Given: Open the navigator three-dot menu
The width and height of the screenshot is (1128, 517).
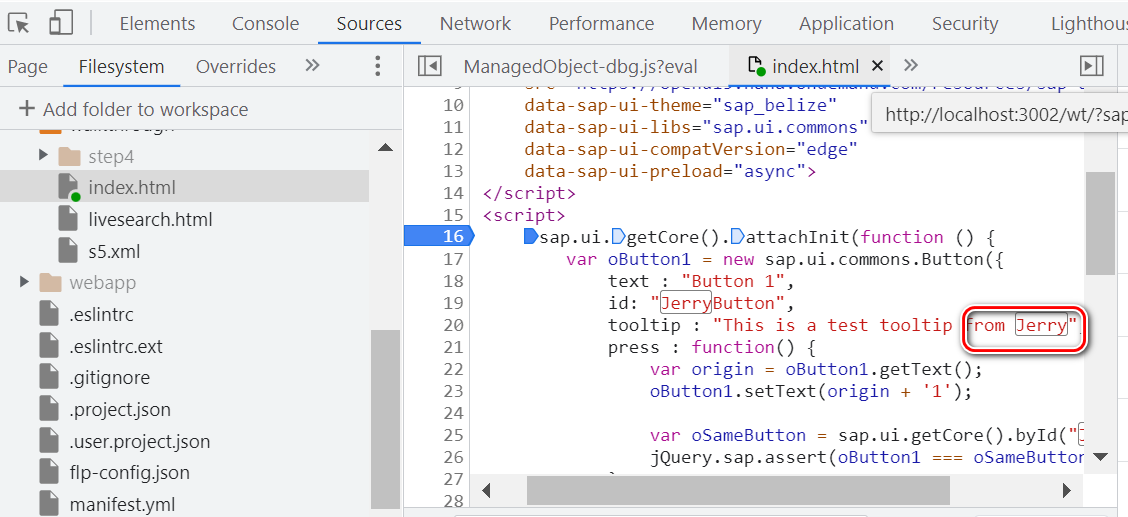Looking at the screenshot, I should point(377,66).
